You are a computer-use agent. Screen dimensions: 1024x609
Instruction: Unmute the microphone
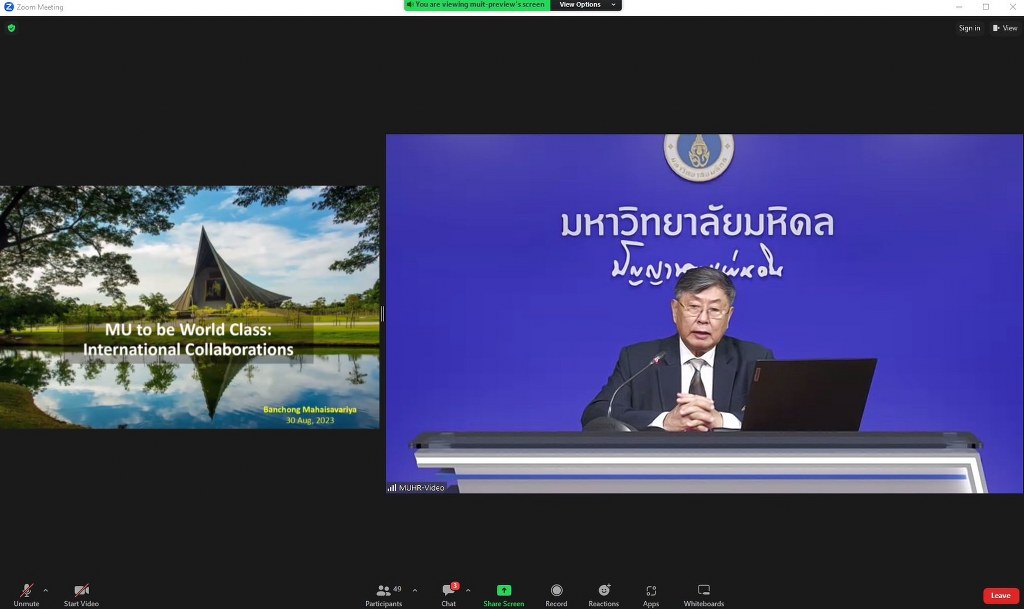[x=26, y=591]
